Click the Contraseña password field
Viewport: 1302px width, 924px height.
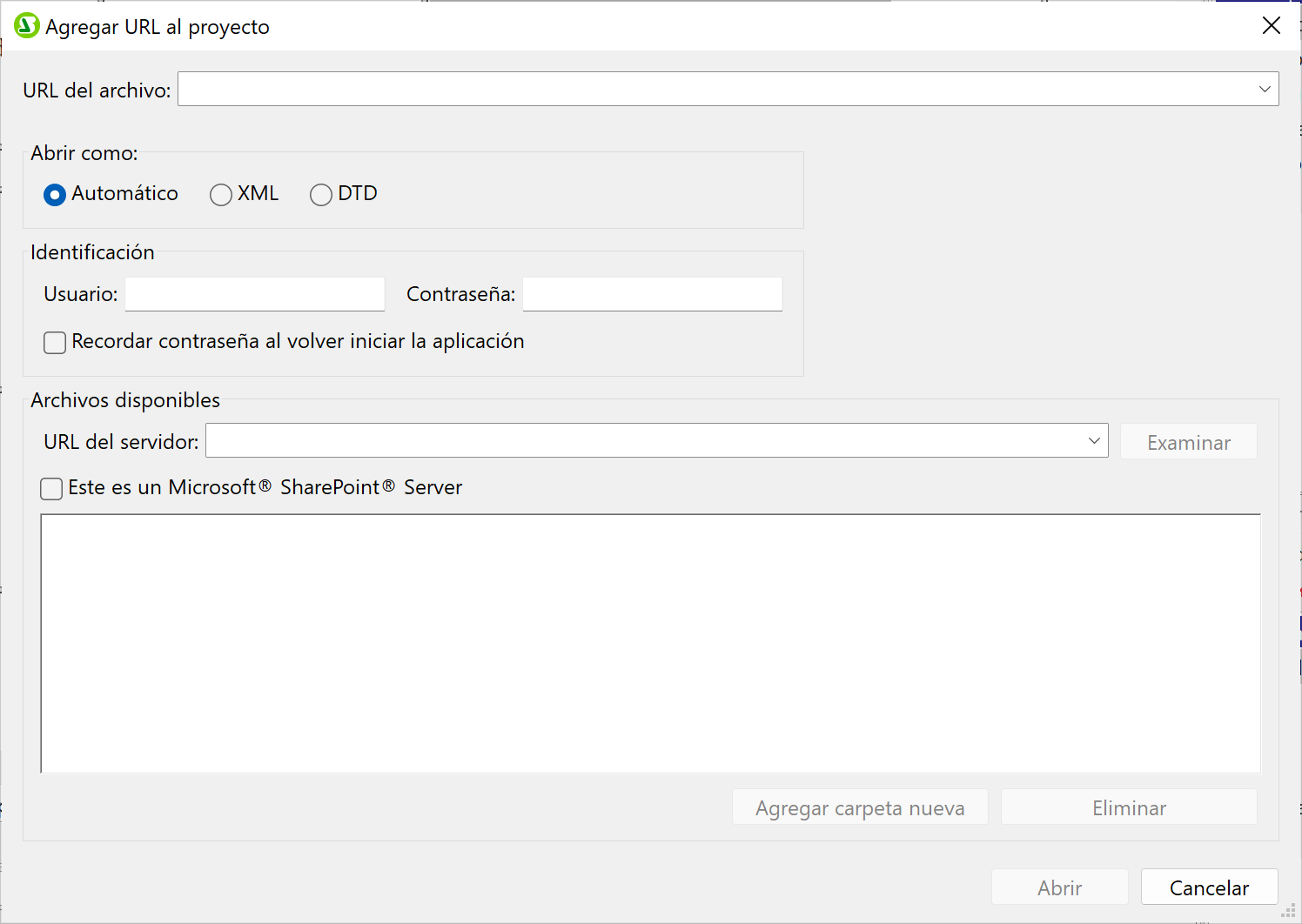pyautogui.click(x=652, y=295)
